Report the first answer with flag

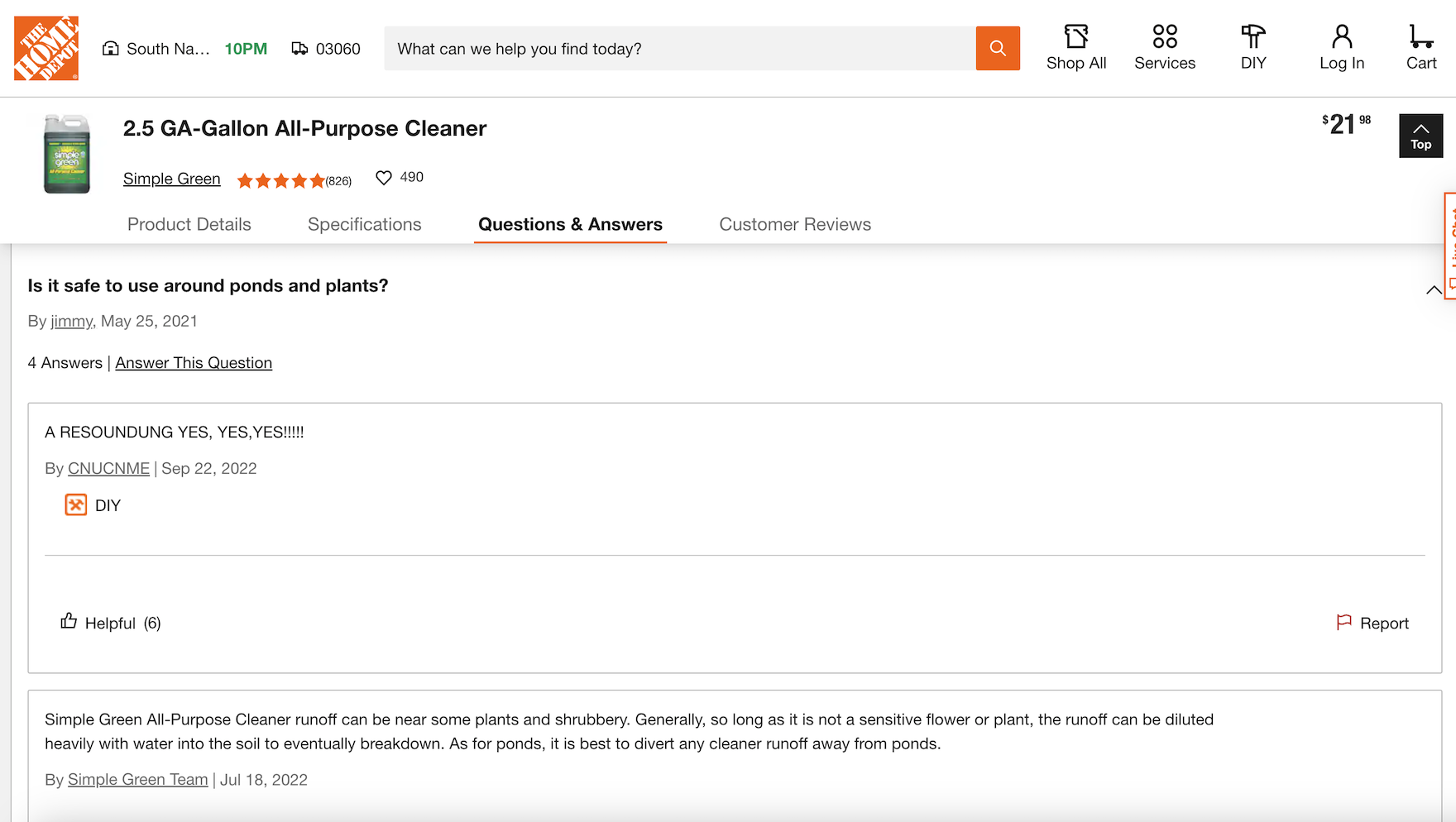pos(1372,623)
